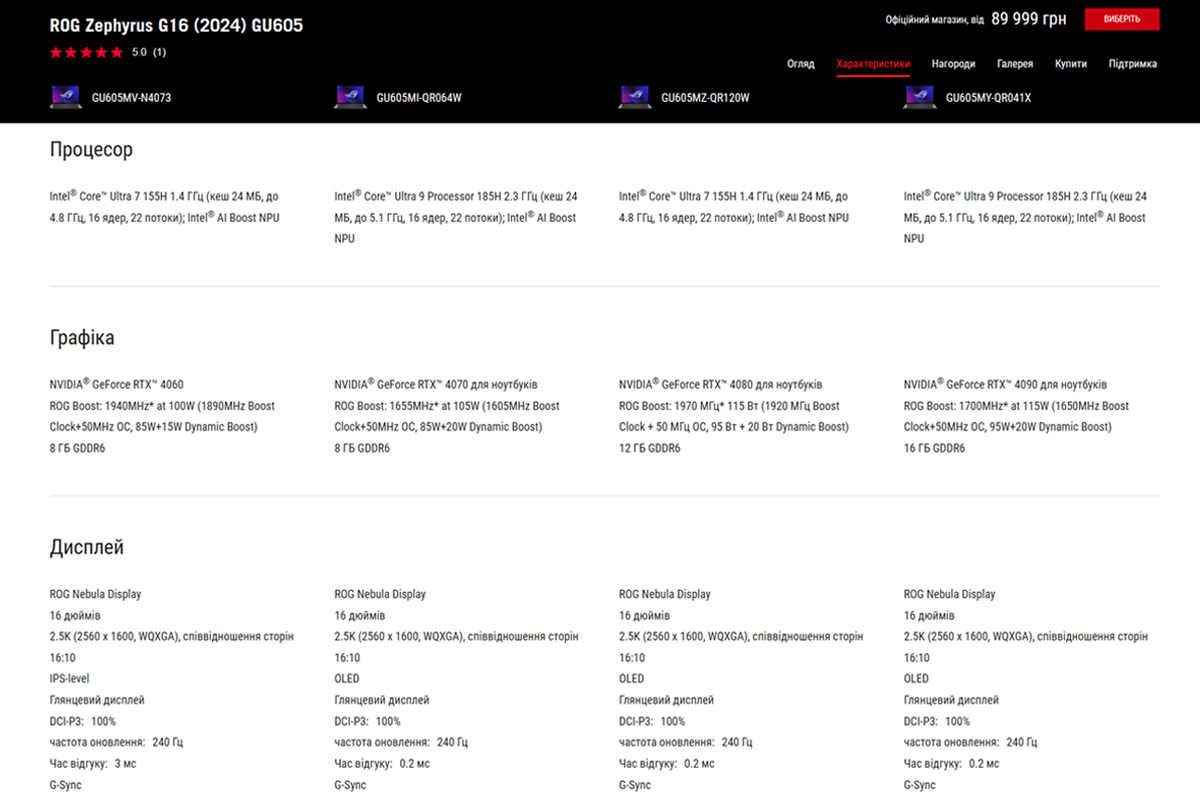The image size is (1200, 800).
Task: Click the GU605MY-QR041X laptop thumbnail icon
Action: coord(920,97)
